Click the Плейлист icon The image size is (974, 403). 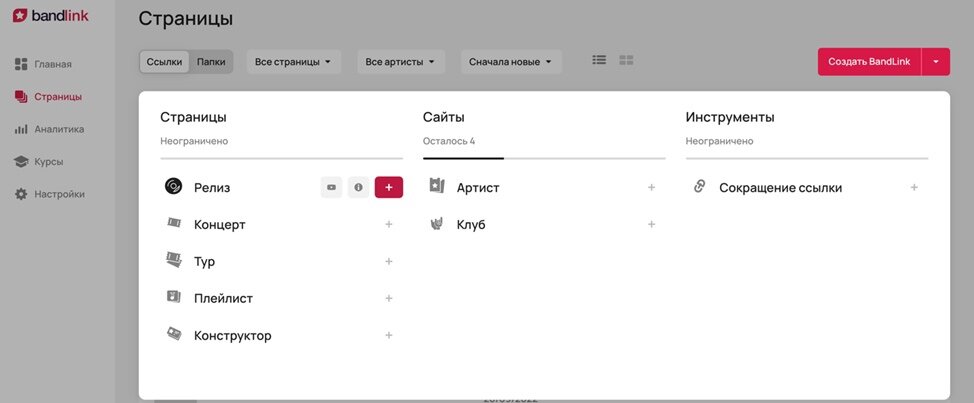(x=173, y=297)
